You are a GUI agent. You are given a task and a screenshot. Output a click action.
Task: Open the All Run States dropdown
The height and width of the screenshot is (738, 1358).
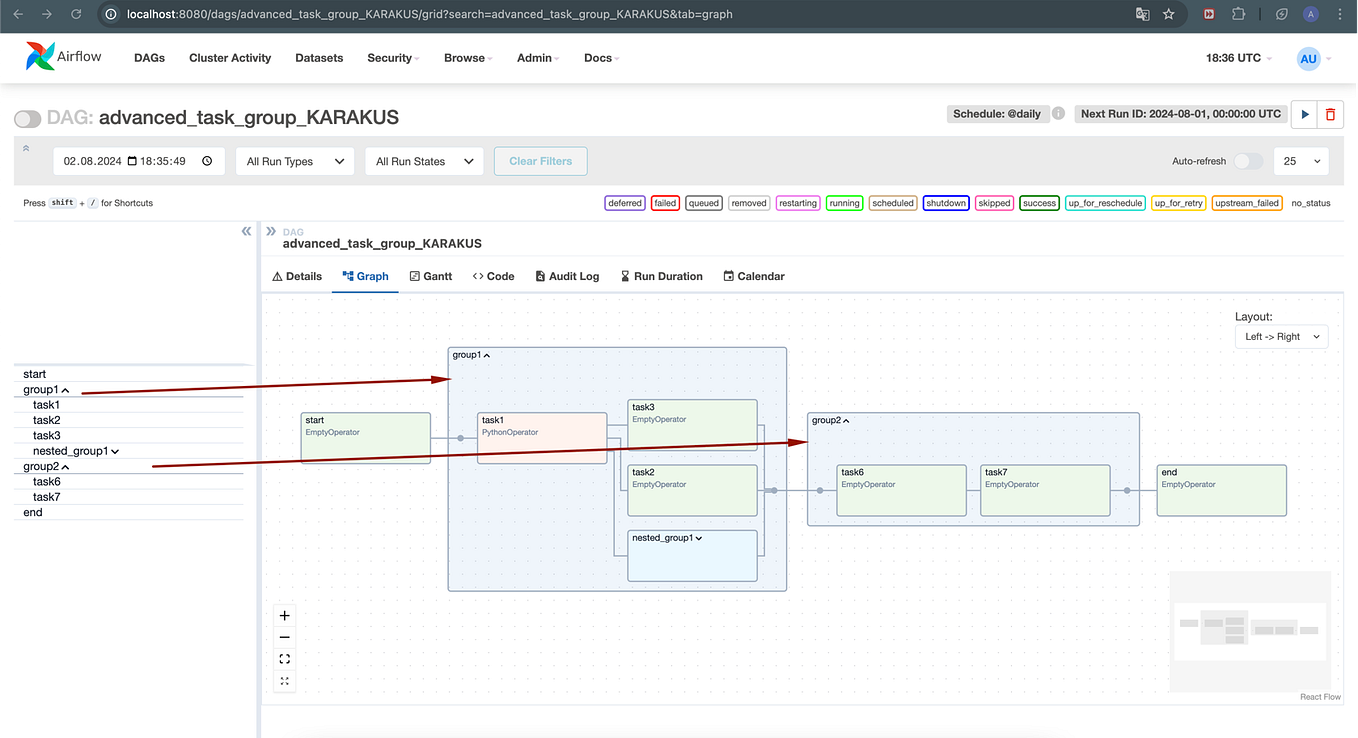(424, 161)
